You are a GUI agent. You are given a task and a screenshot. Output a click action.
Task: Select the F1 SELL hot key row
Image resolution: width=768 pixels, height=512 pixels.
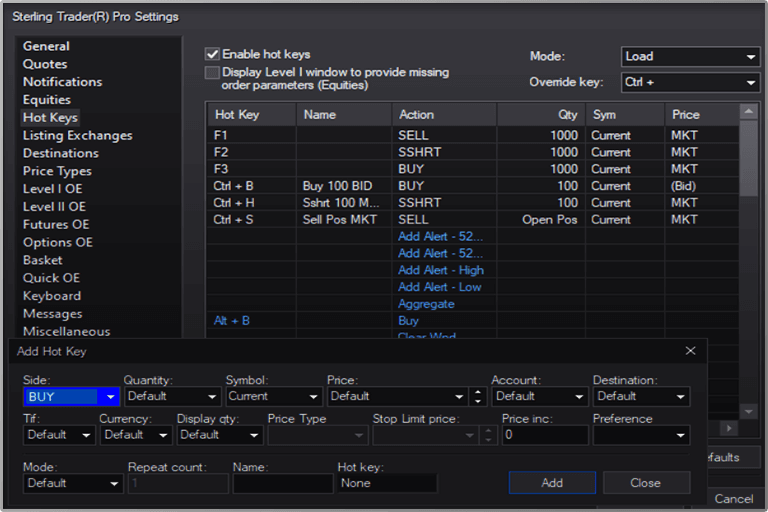[473, 135]
